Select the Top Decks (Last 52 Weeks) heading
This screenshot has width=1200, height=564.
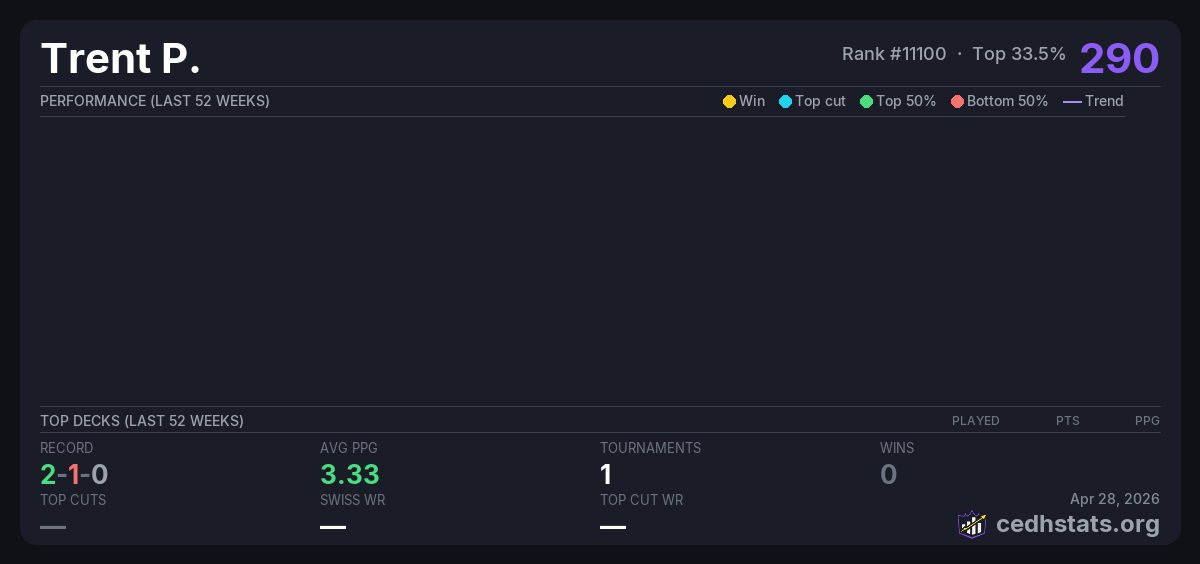point(142,421)
